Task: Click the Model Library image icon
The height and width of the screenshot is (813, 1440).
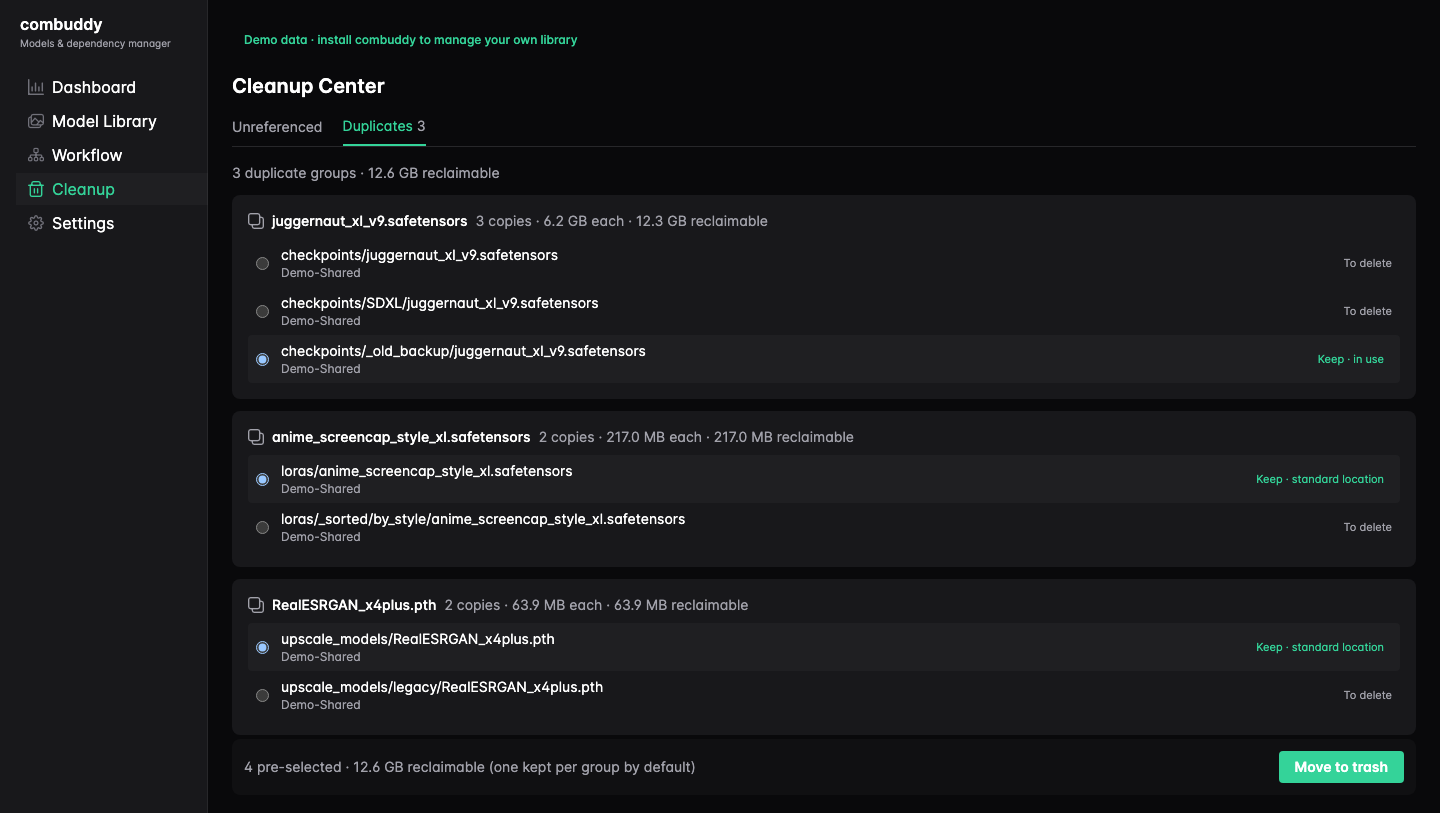Action: click(x=36, y=121)
